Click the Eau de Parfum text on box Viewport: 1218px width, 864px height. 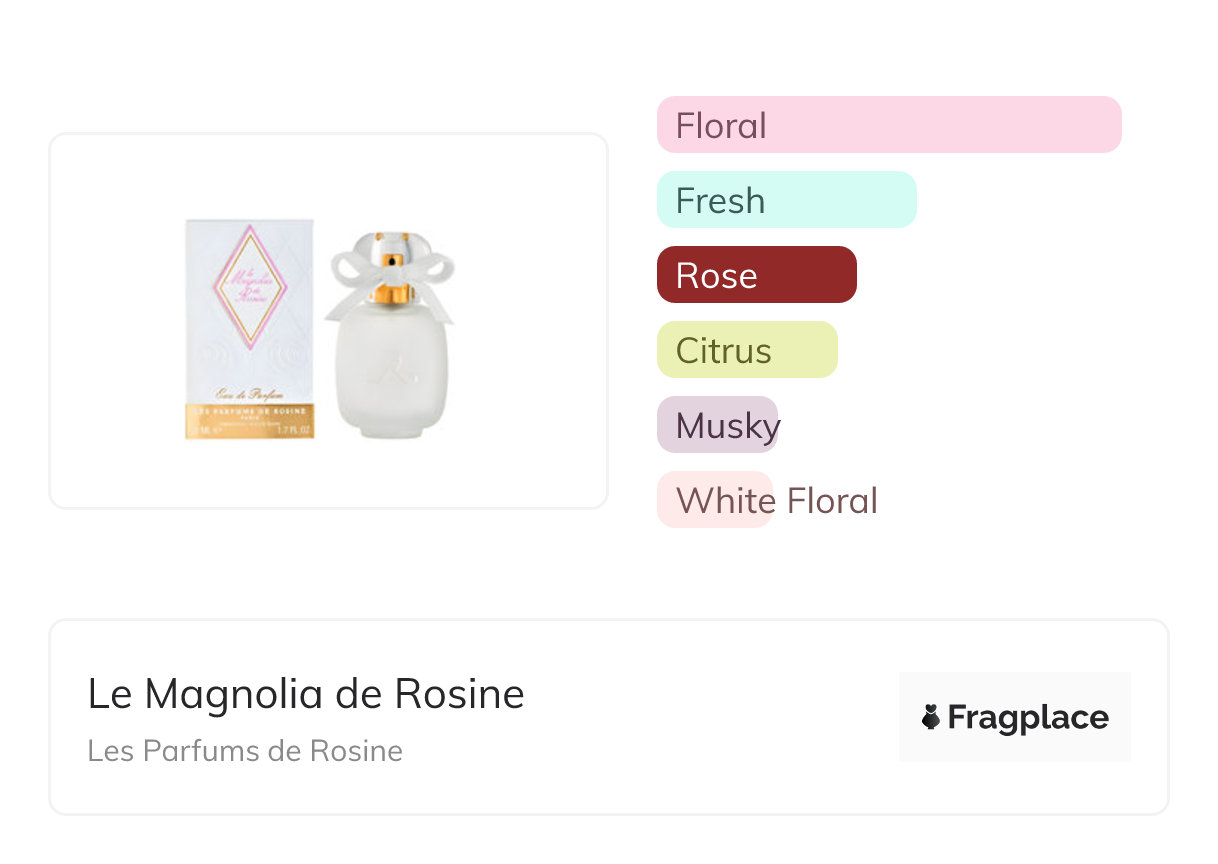tap(249, 394)
